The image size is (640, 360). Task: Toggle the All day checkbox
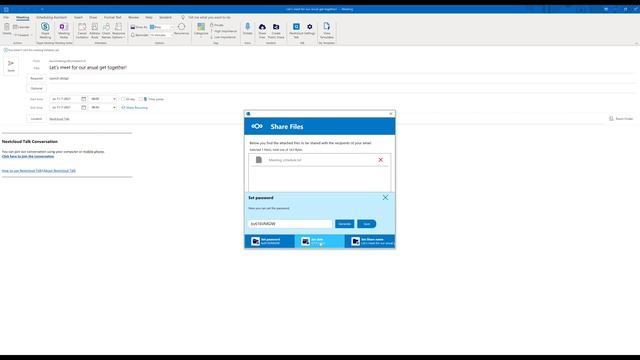[123, 99]
